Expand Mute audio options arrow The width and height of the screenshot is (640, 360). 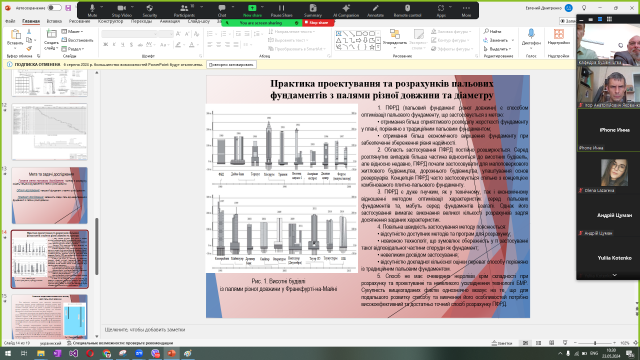click(102, 7)
